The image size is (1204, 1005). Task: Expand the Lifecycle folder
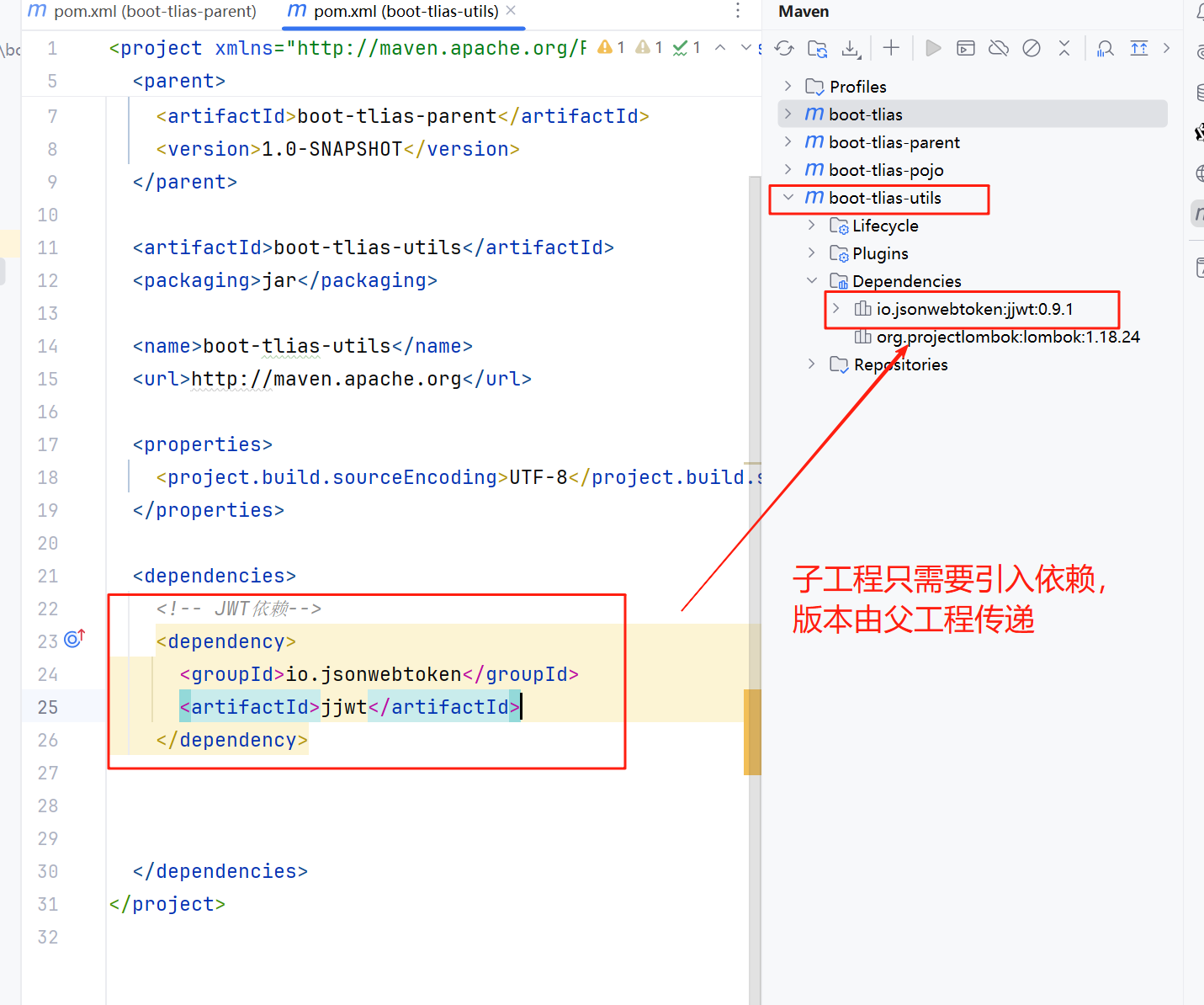point(811,225)
